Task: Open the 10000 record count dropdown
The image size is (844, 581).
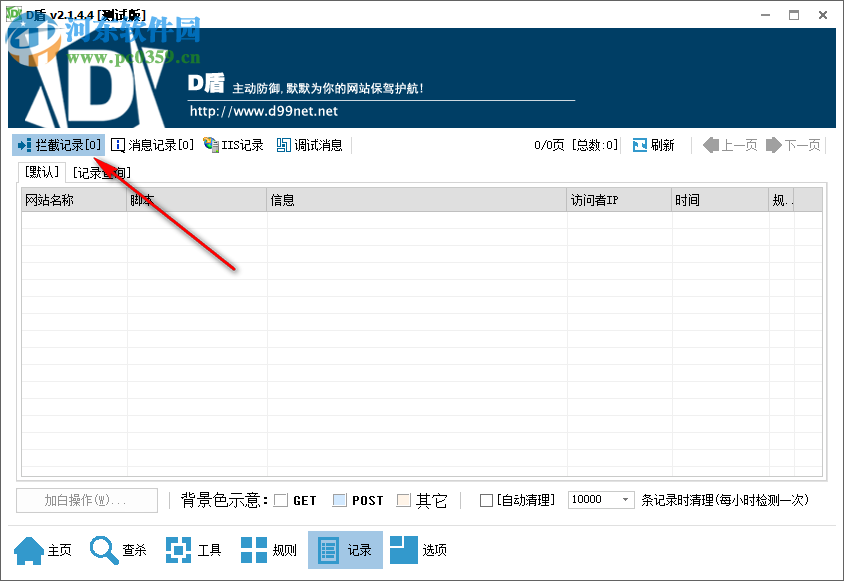Action: pyautogui.click(x=601, y=500)
